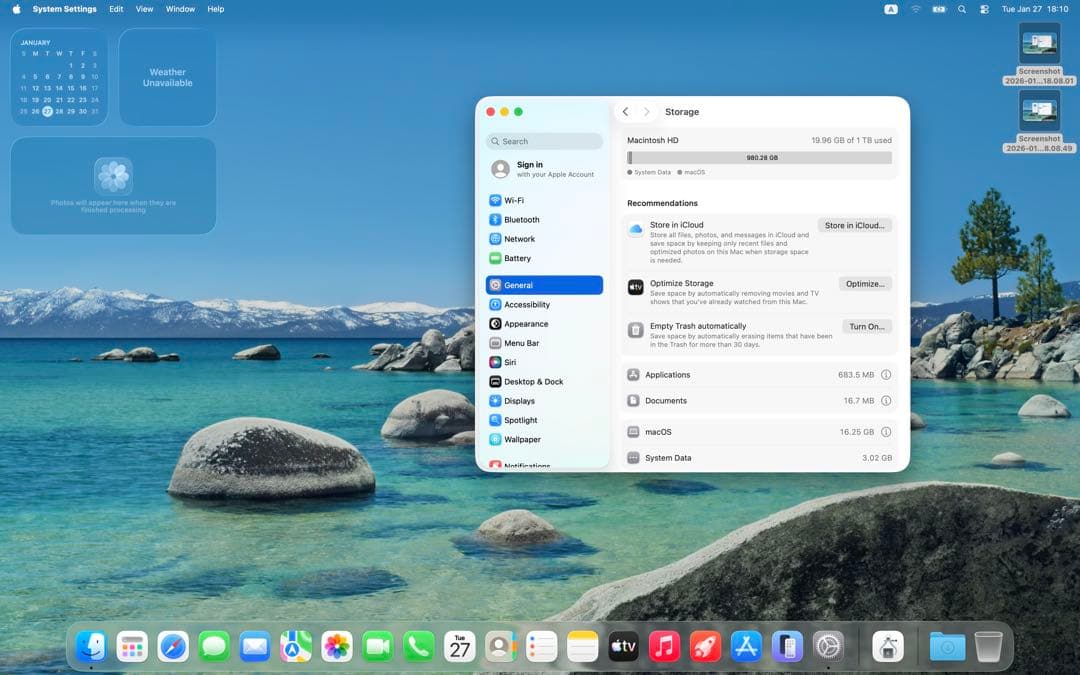1080x675 pixels.
Task: Open Battery settings
Action: (x=517, y=258)
